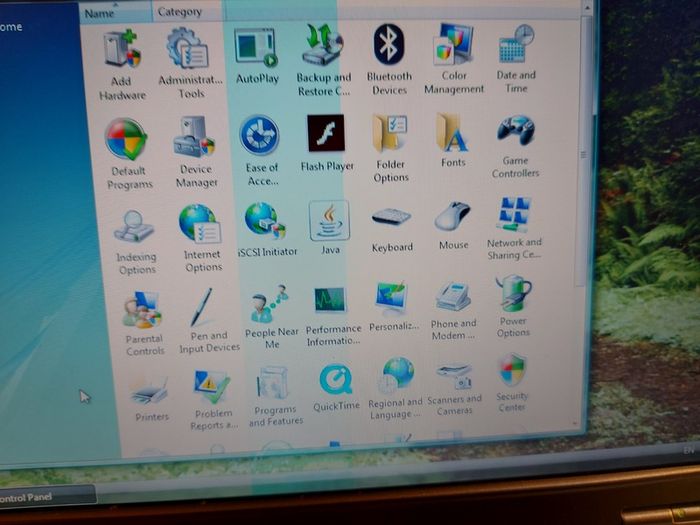The height and width of the screenshot is (525, 700).
Task: Click the scrollbar down arrow
Action: coord(575,423)
